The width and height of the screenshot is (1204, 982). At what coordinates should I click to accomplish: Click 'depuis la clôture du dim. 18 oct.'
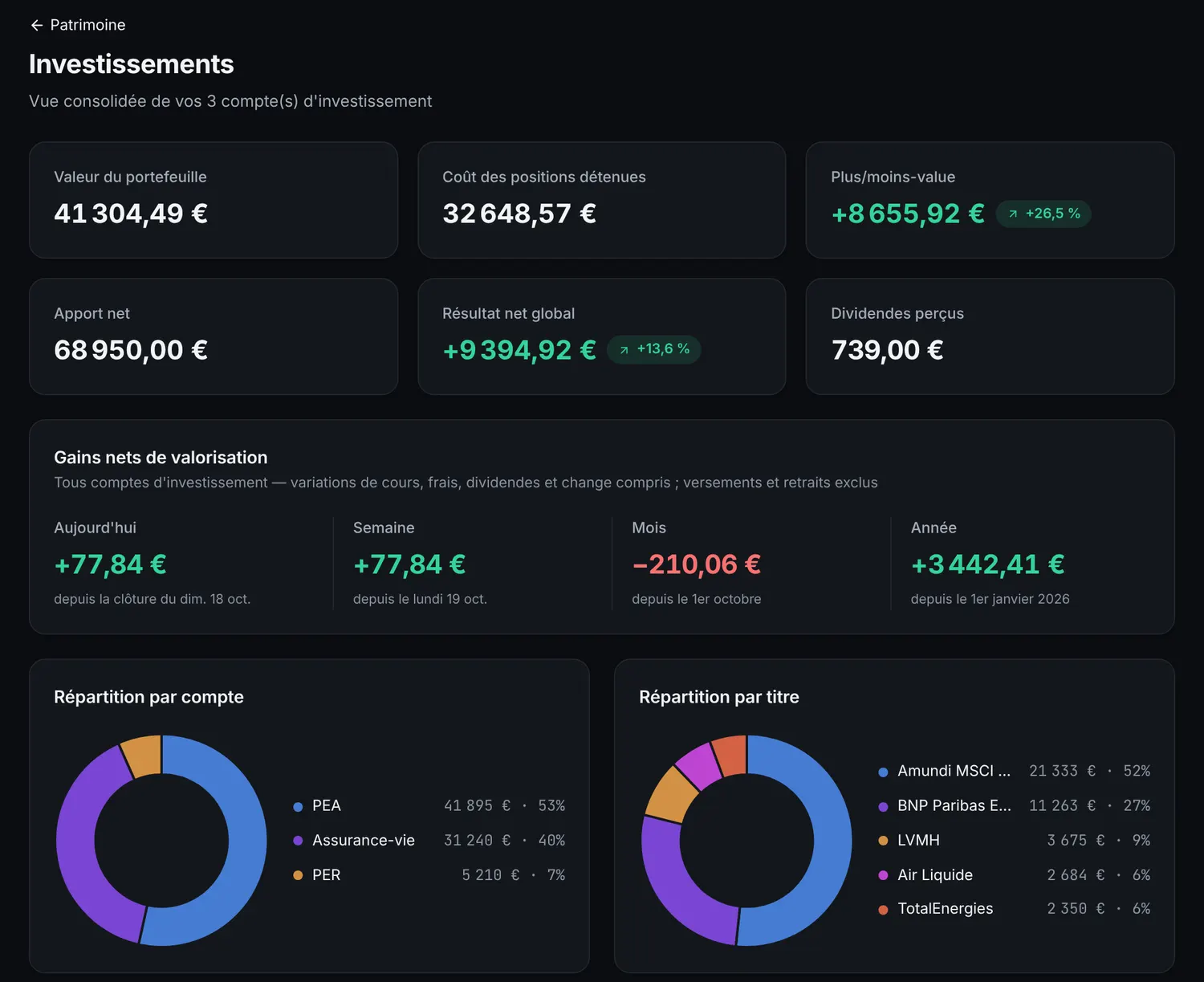pyautogui.click(x=153, y=599)
